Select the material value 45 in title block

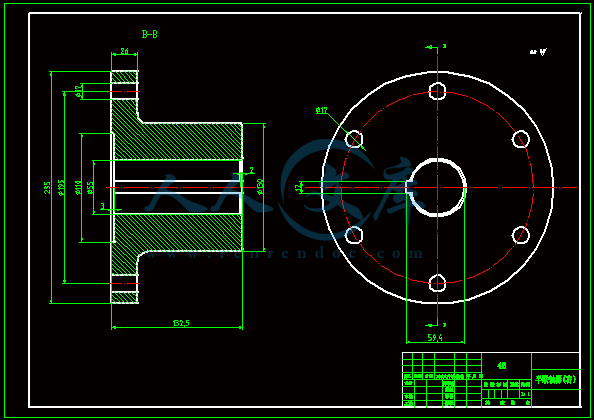(x=502, y=365)
